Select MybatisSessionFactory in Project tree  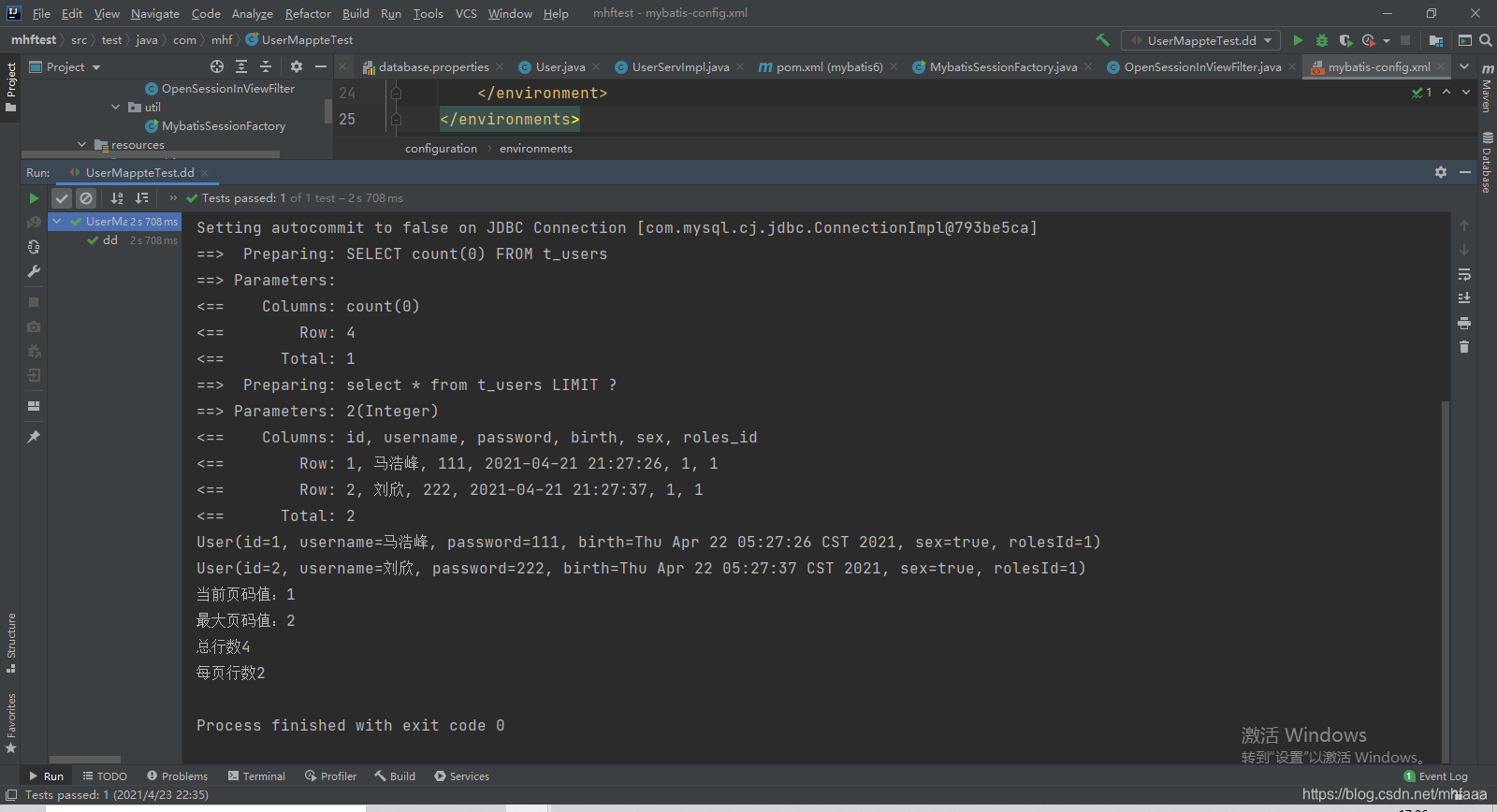[223, 126]
